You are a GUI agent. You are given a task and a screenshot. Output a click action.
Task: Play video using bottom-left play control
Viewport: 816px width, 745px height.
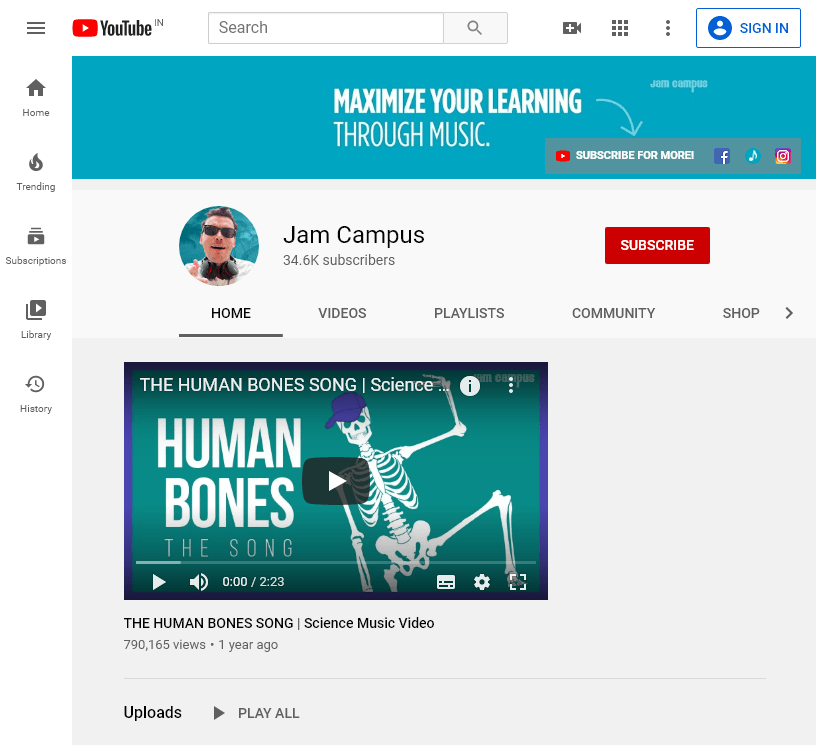click(x=159, y=582)
